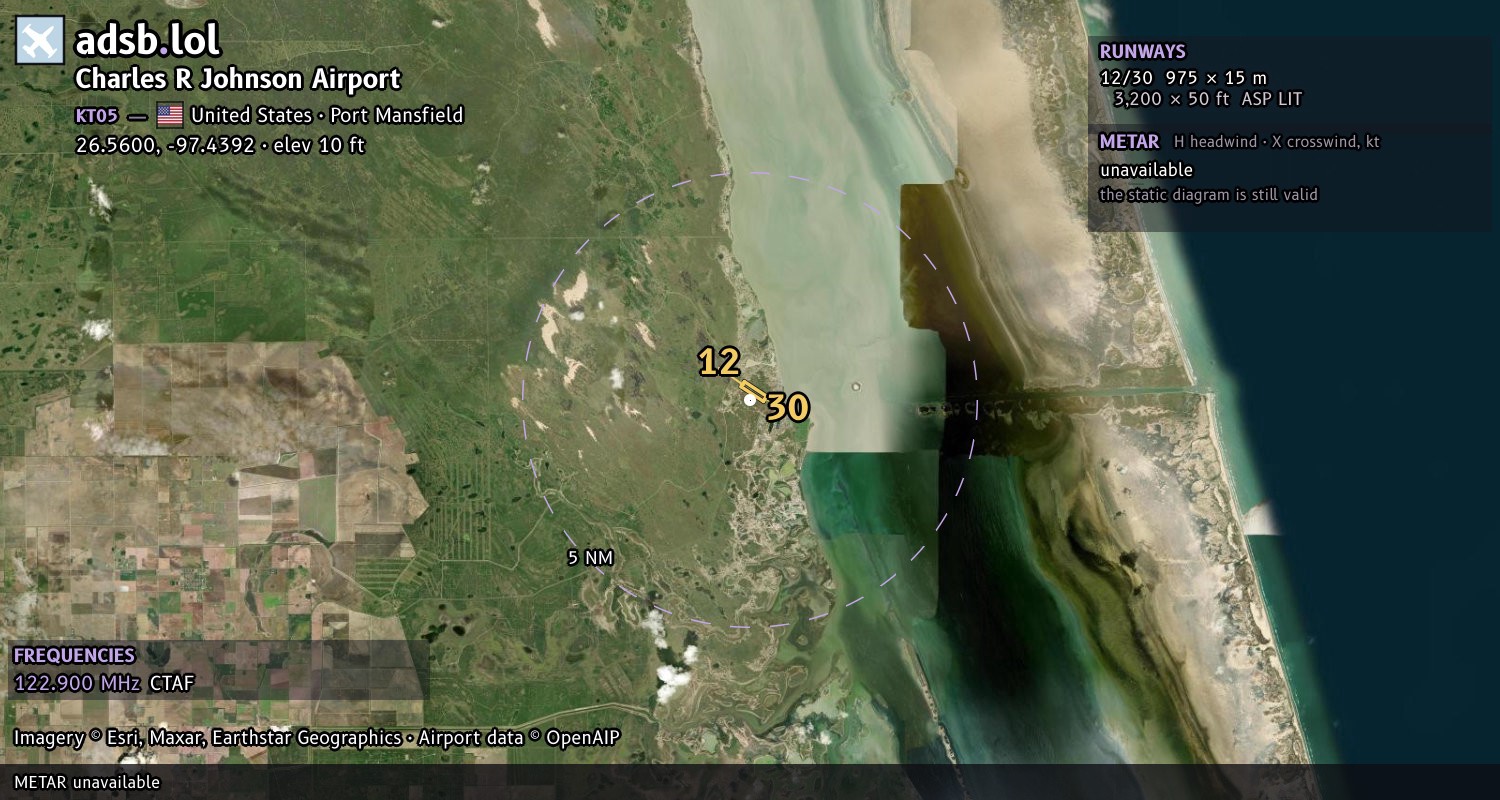The image size is (1500, 800).
Task: Click the METAR 'unavailable' status text
Action: coord(1146,170)
